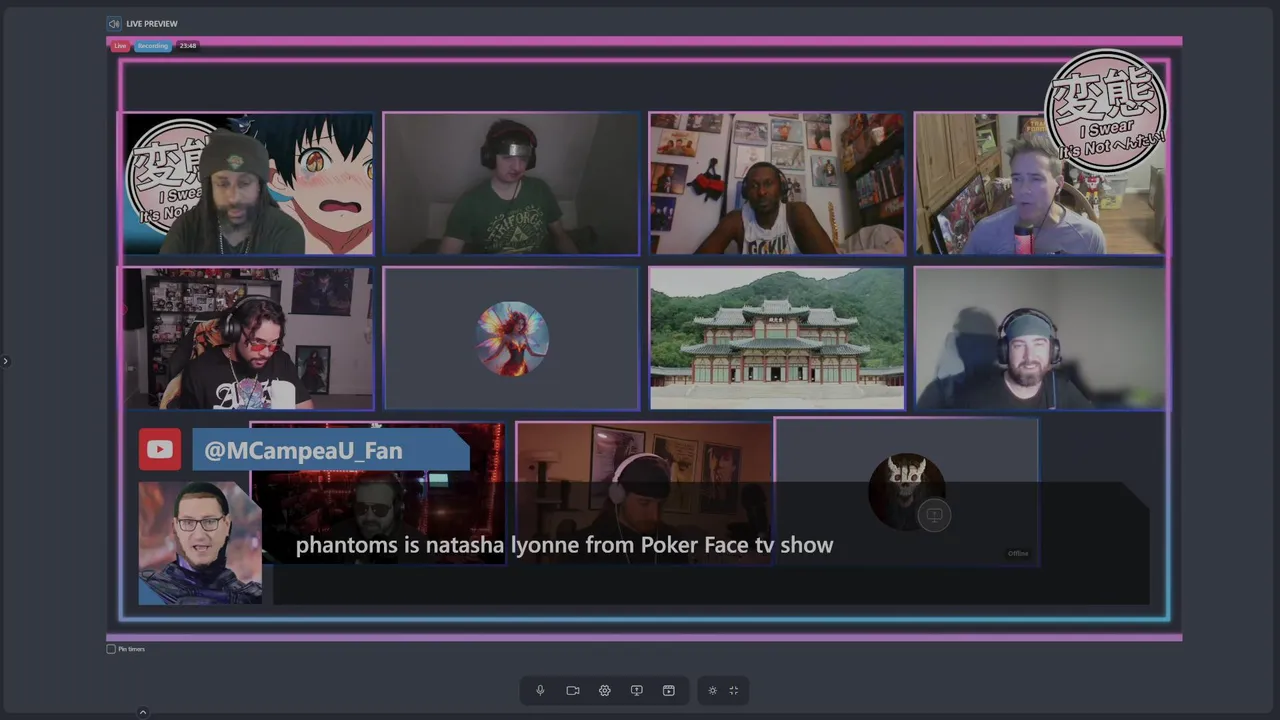Viewport: 1280px width, 720px height.
Task: Click the exit fullscreen collapse icon
Action: 734,690
